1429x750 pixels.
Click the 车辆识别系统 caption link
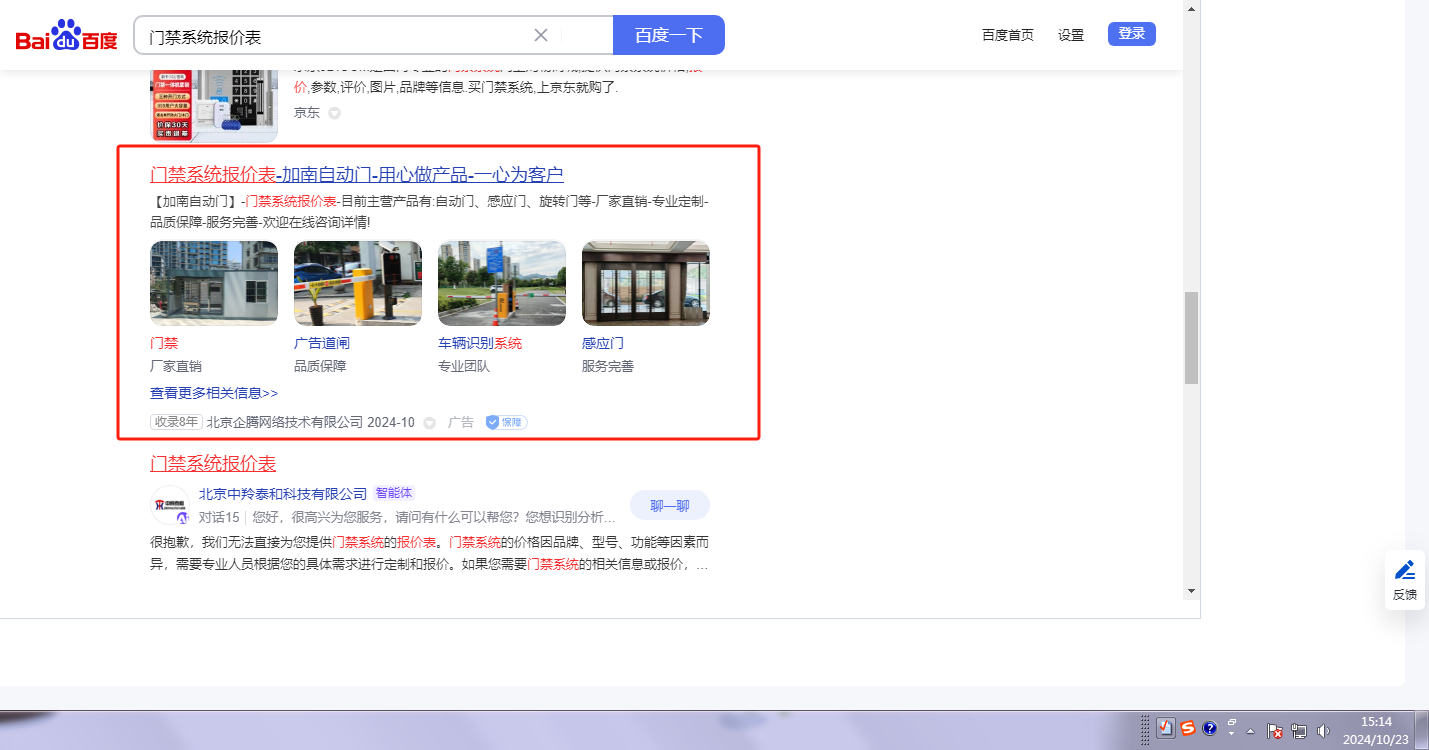[480, 343]
